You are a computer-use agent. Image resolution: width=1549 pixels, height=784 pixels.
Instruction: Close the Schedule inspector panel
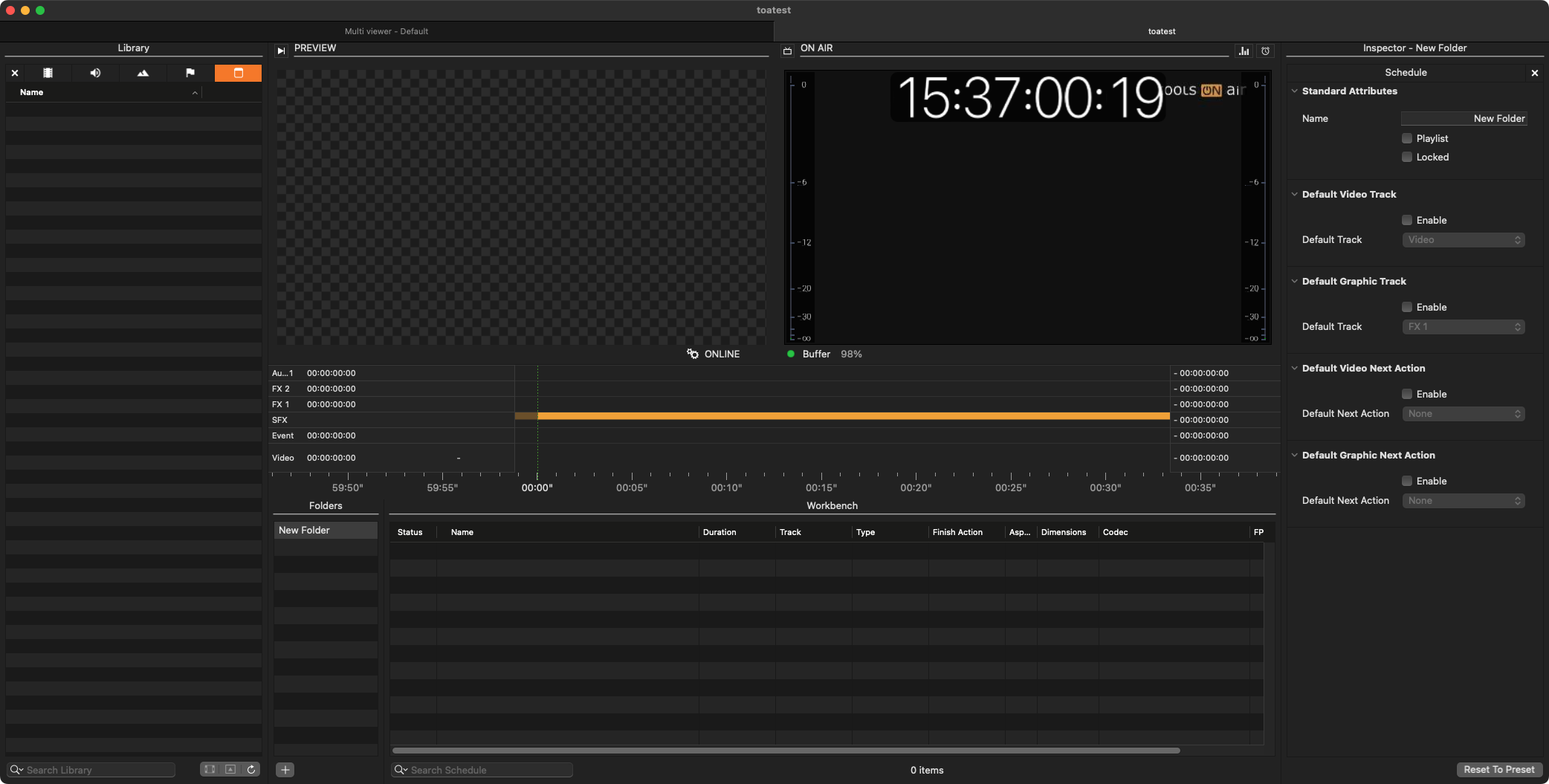(1535, 73)
